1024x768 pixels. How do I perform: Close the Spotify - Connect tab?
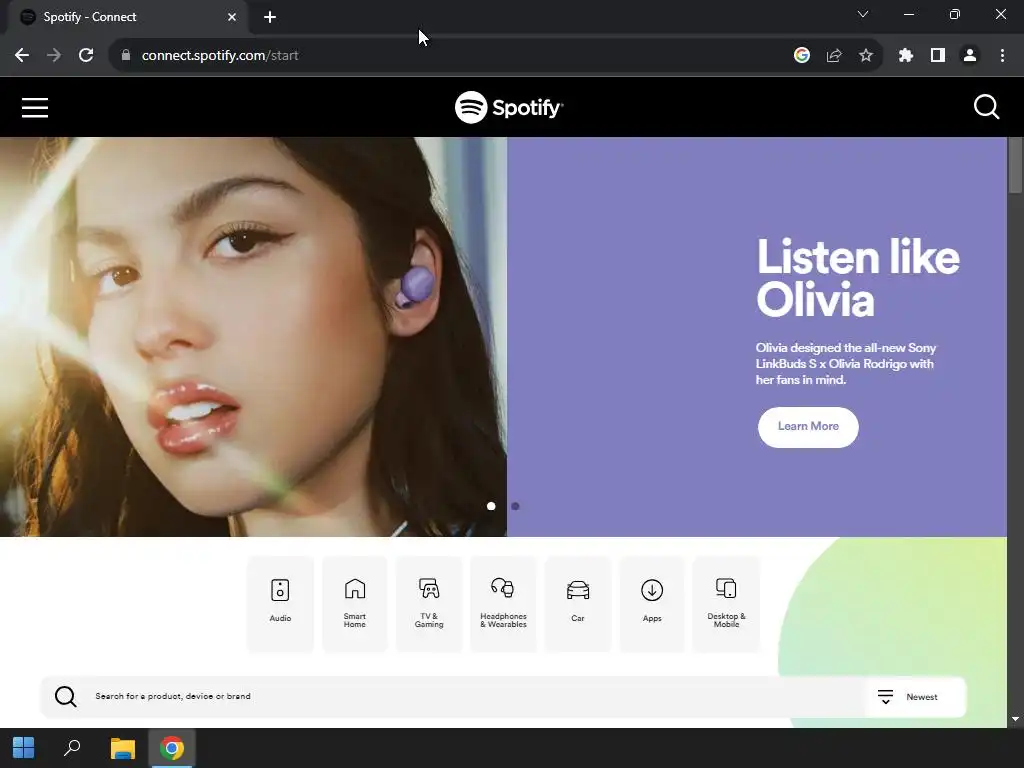pos(232,17)
